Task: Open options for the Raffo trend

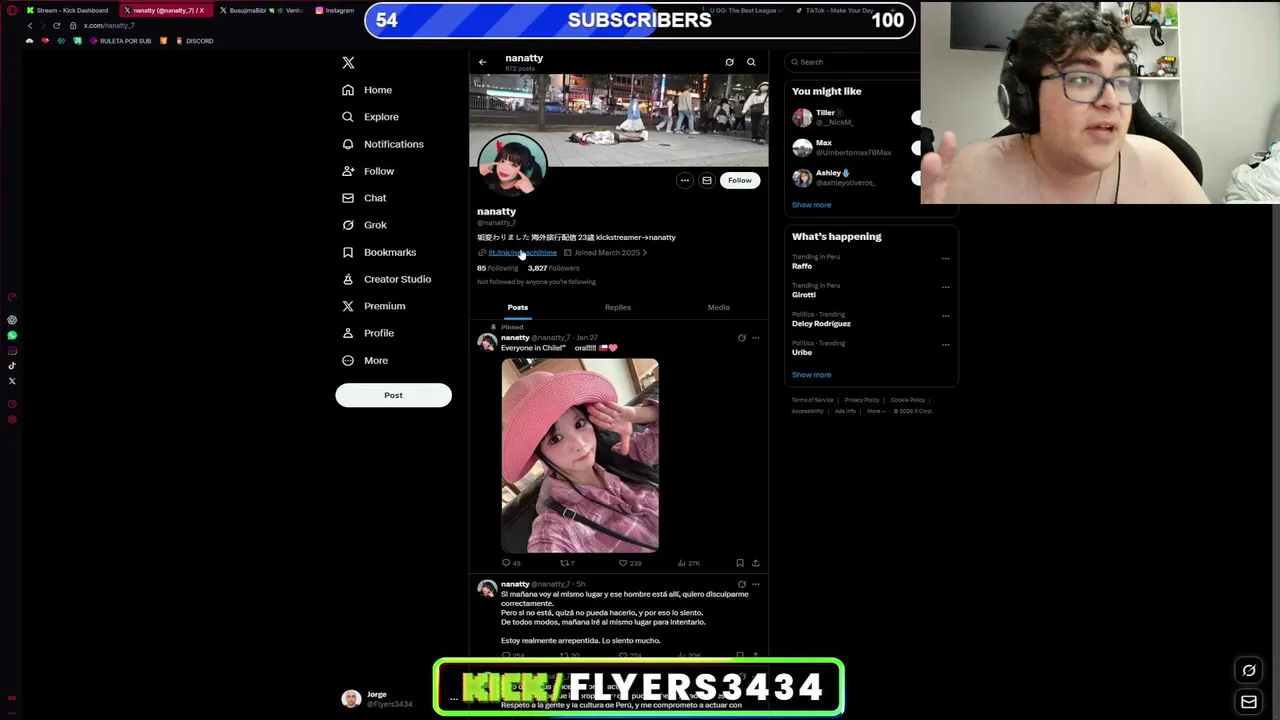Action: coord(945,258)
